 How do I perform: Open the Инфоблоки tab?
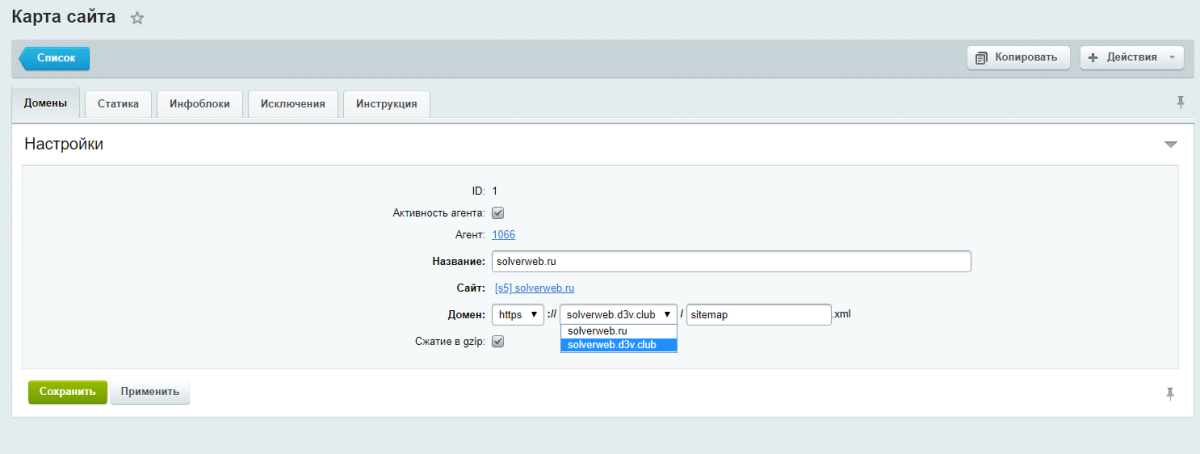click(199, 104)
